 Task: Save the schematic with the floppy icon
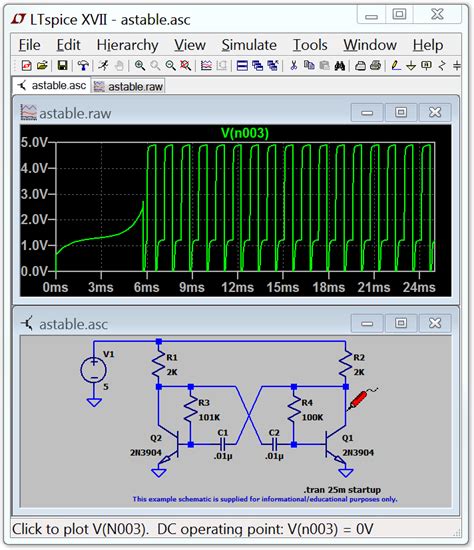coord(62,66)
